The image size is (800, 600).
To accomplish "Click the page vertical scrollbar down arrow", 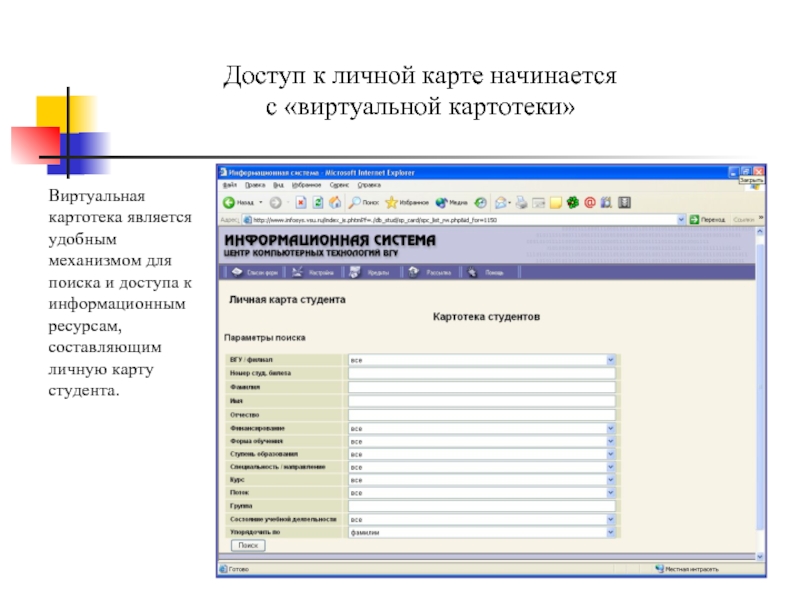I will (x=760, y=556).
